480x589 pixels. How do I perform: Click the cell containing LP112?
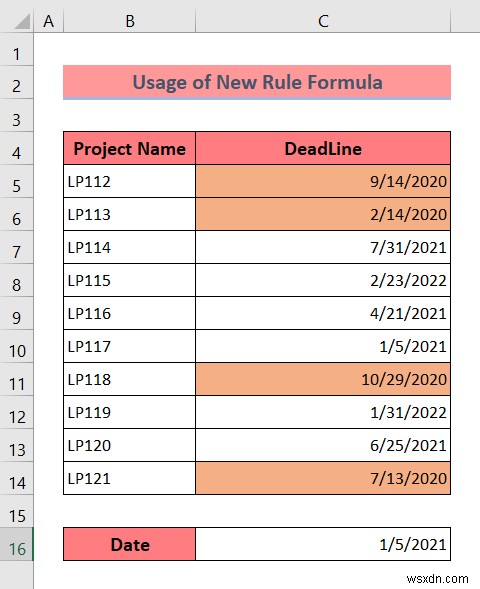point(130,181)
